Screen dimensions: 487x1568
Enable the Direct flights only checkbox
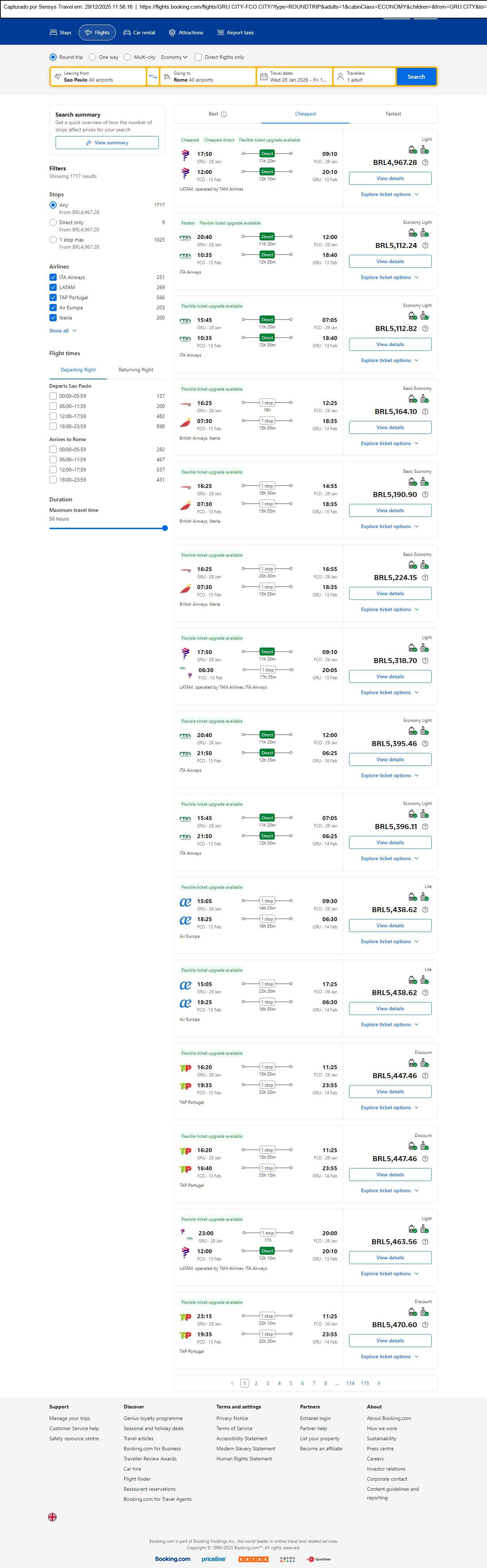click(x=199, y=57)
